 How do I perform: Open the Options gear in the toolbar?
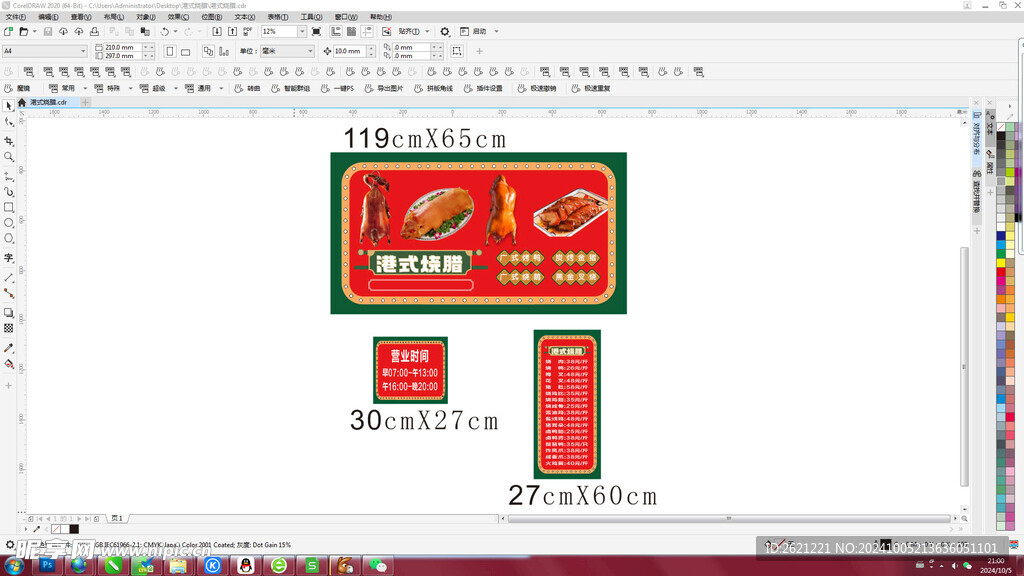point(445,32)
